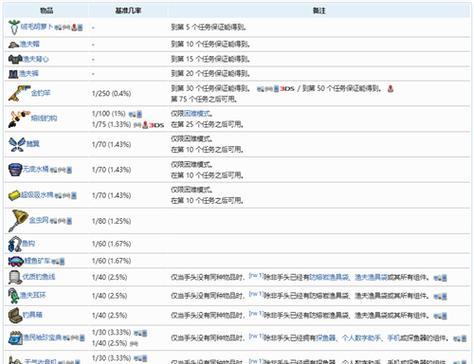The width and height of the screenshot is (474, 364).
Task: Click the angler vest sprite icon
Action: pos(15,59)
